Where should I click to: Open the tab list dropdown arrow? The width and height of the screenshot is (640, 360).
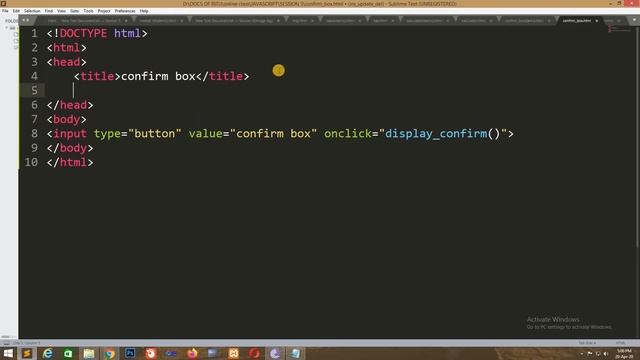point(634,20)
